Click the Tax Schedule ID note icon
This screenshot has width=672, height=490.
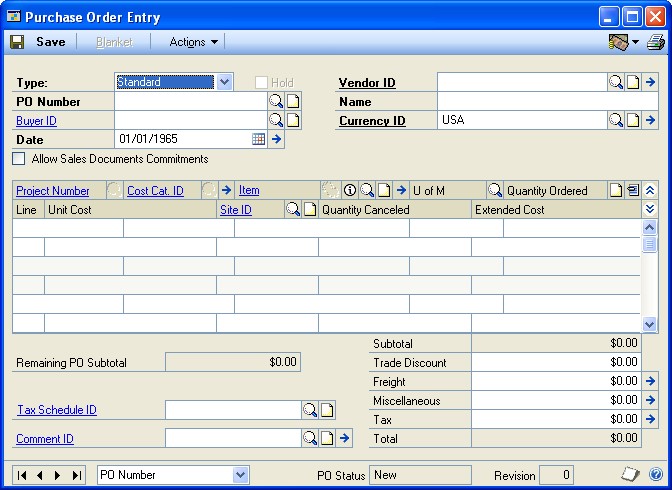pyautogui.click(x=327, y=410)
